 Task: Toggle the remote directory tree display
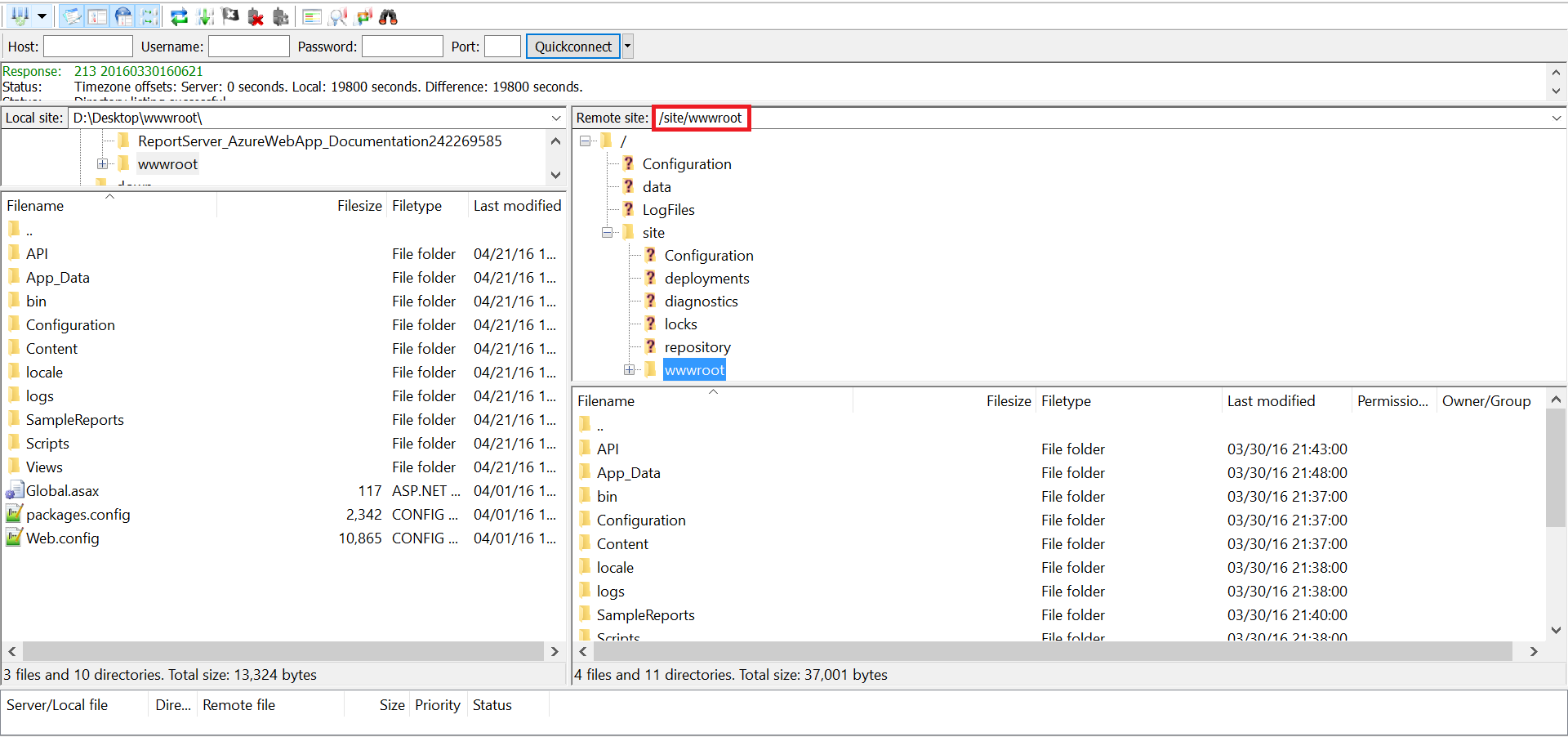pyautogui.click(x=123, y=16)
